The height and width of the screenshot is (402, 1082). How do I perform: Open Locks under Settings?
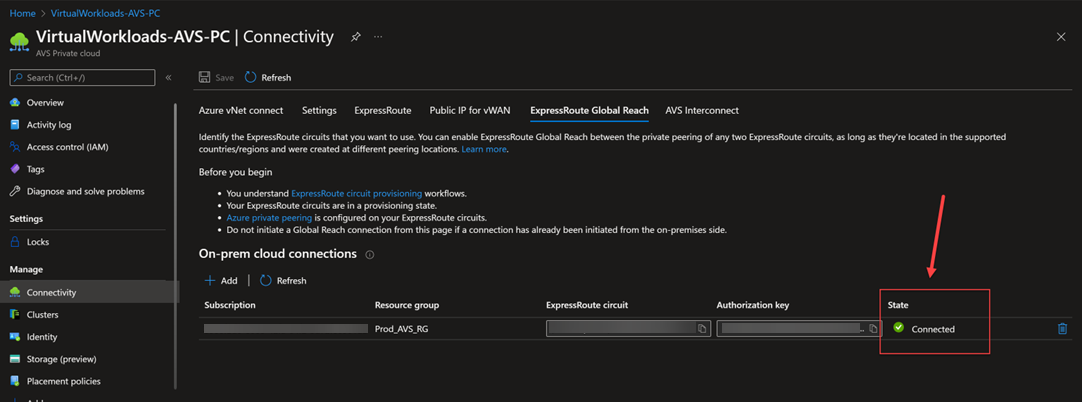coord(38,242)
